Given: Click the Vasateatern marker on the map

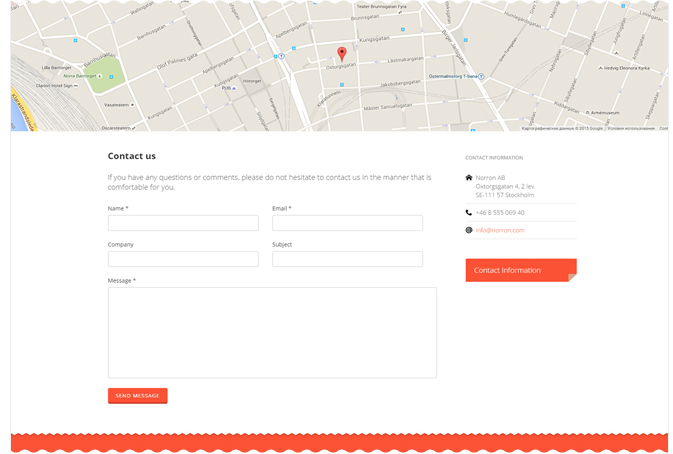Looking at the screenshot, I should tap(133, 105).
